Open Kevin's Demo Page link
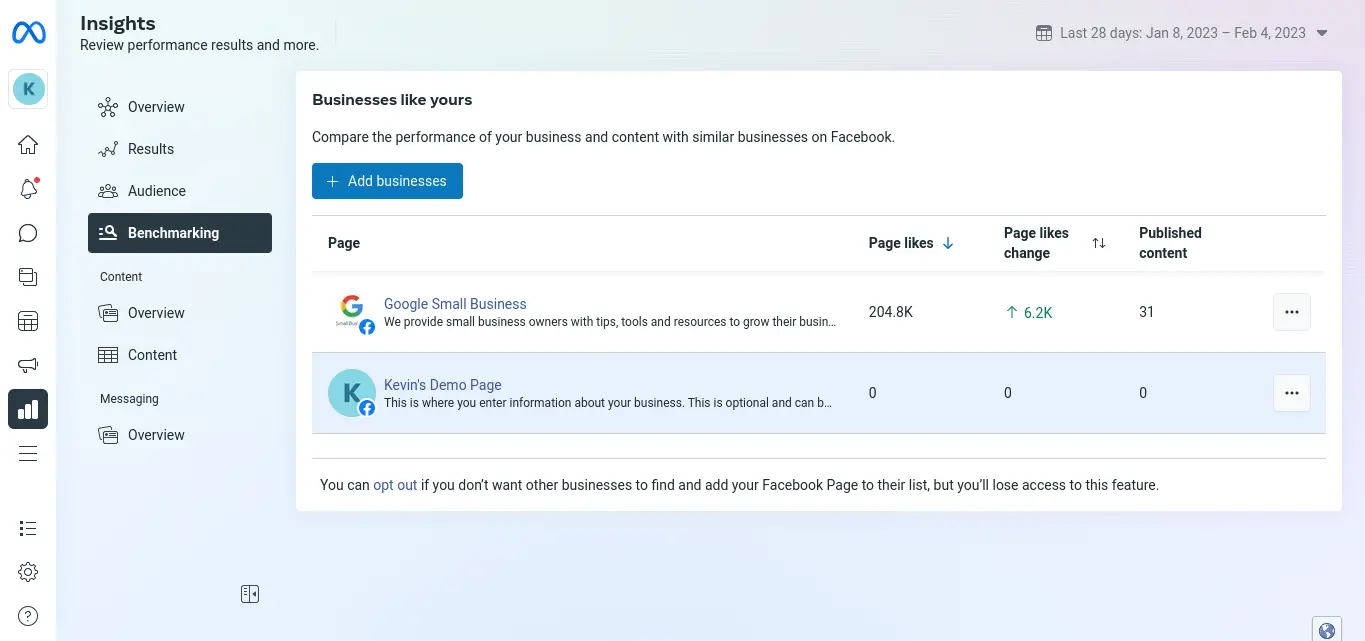This screenshot has height=641, width=1365. (x=443, y=385)
